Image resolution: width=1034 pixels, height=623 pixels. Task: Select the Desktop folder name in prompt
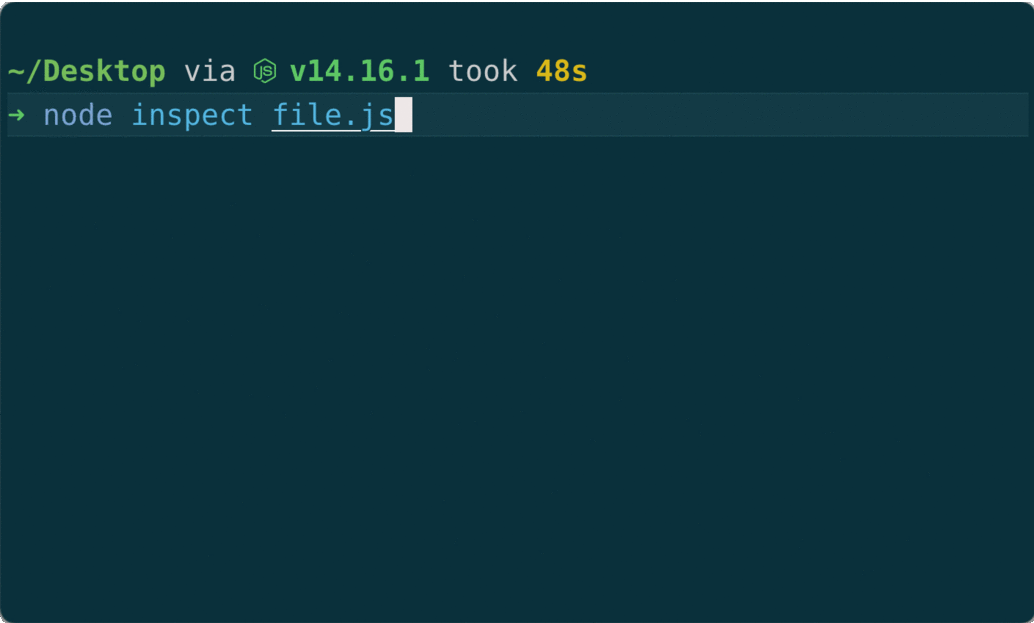click(x=104, y=72)
